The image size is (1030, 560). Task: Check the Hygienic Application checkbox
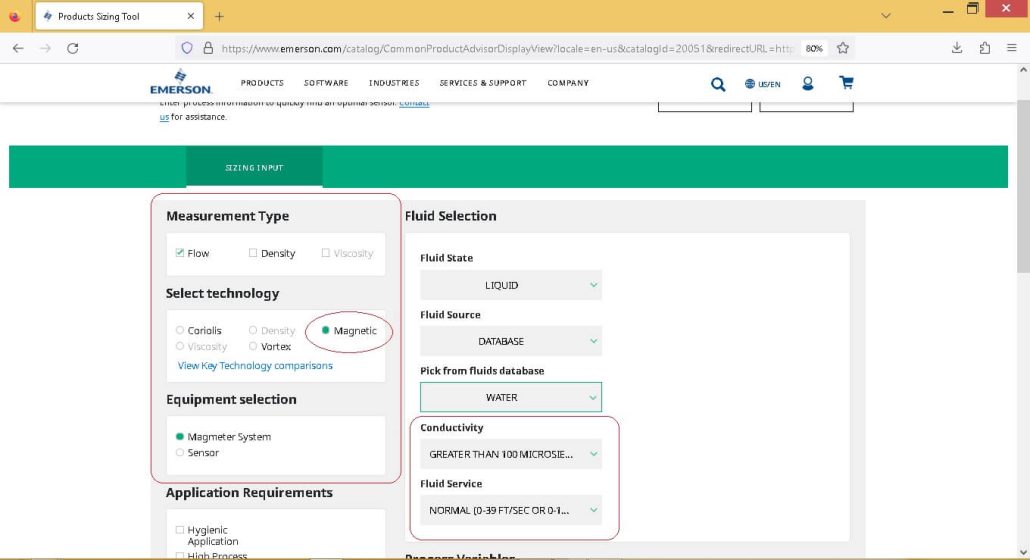tap(179, 530)
